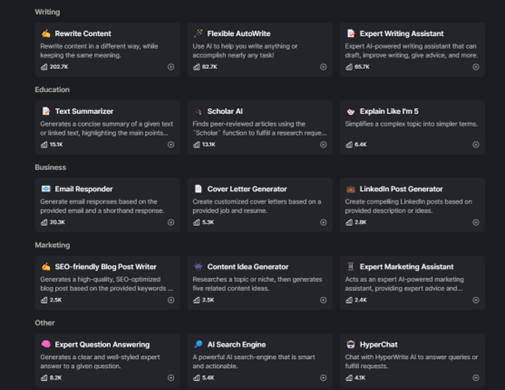
Task: Open the Rewrite Content tool title
Action: (83, 34)
